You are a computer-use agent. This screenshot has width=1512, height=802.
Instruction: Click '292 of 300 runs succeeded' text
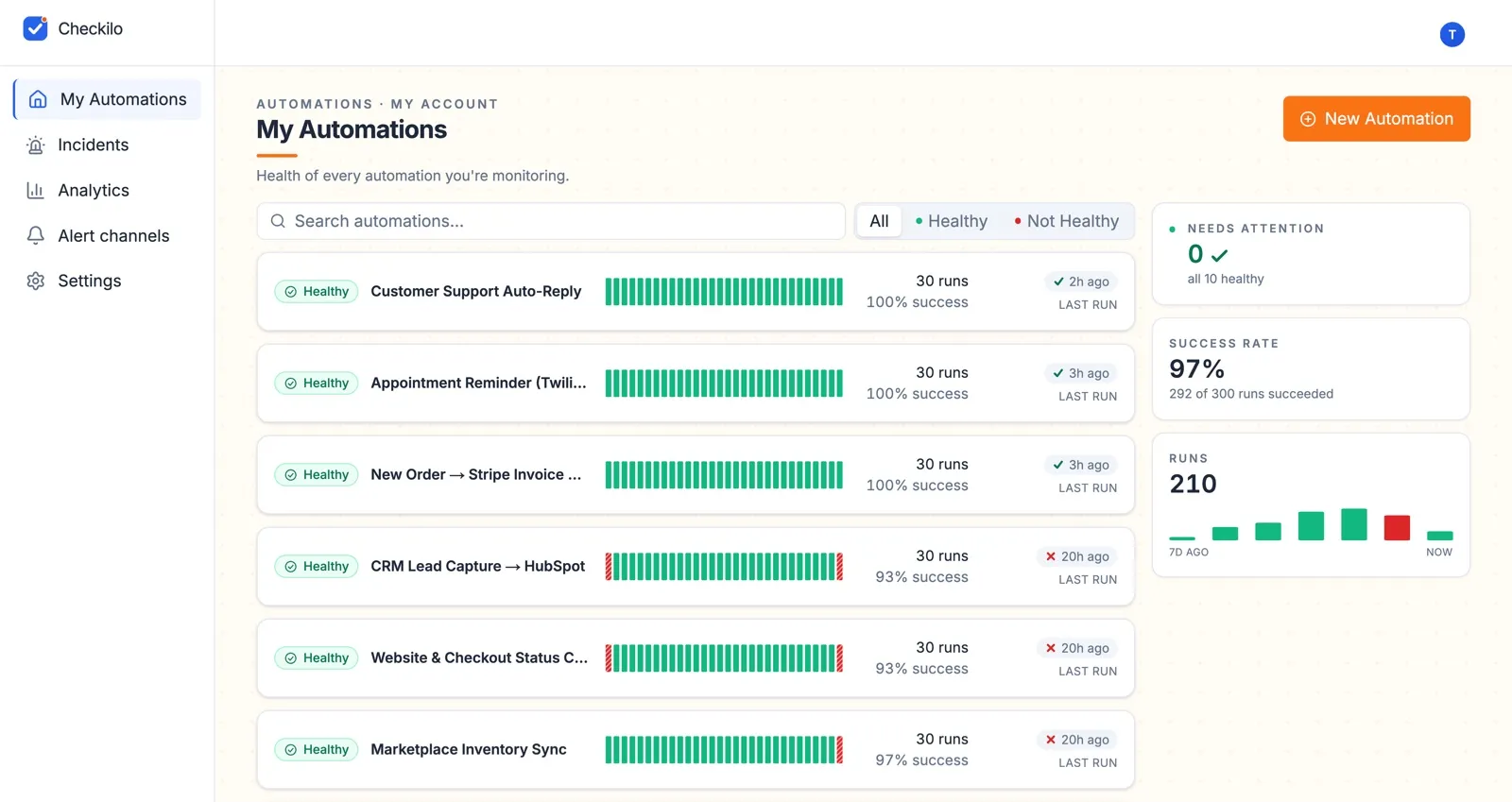click(x=1251, y=394)
